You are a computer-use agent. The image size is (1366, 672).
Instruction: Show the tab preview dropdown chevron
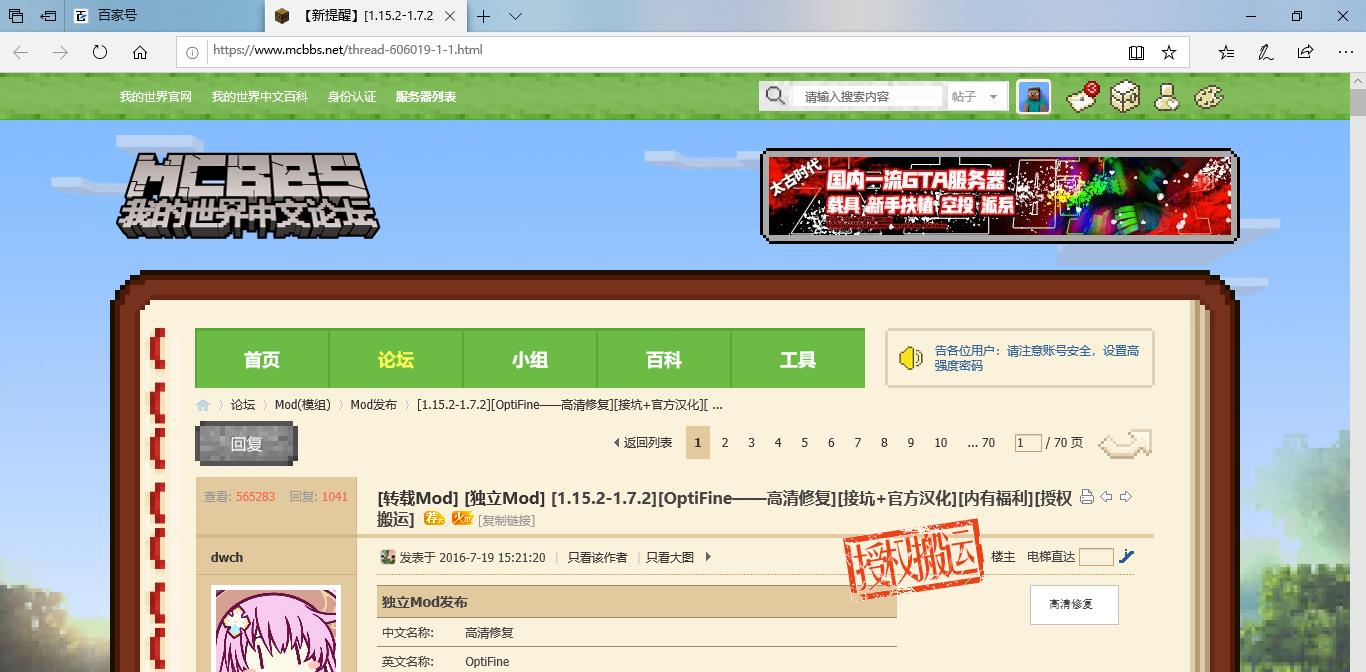tap(515, 16)
